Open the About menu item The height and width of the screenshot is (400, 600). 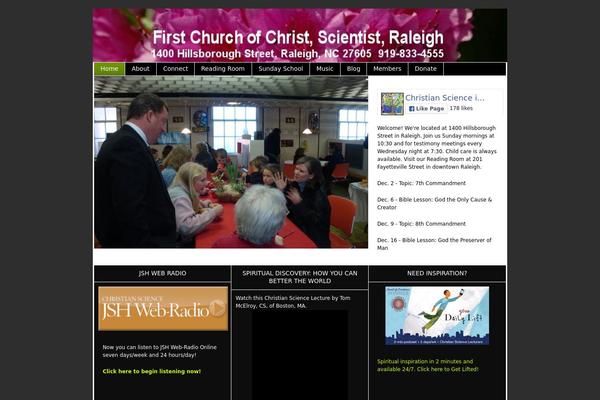[140, 69]
